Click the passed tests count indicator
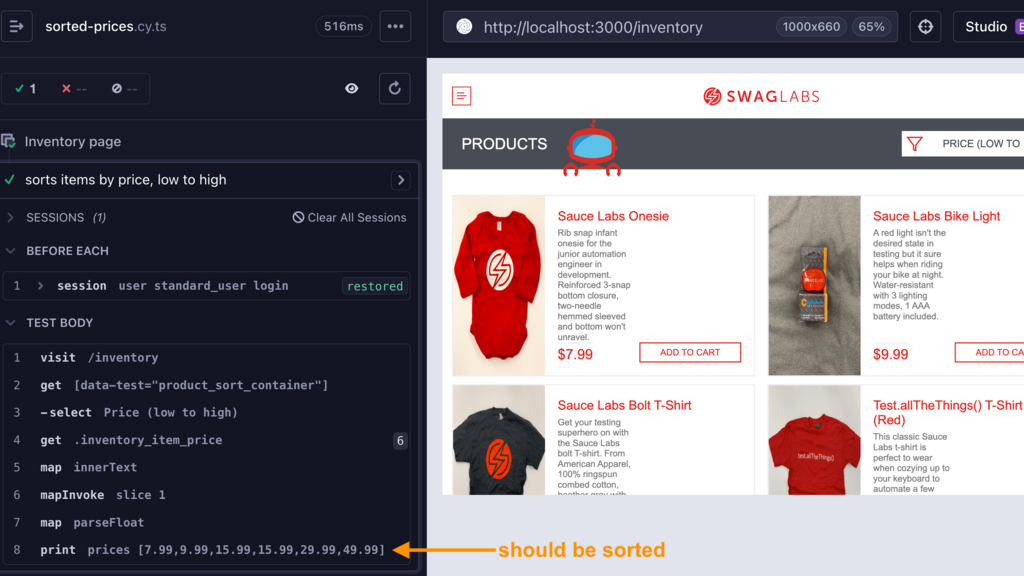The image size is (1024, 576). click(x=24, y=88)
